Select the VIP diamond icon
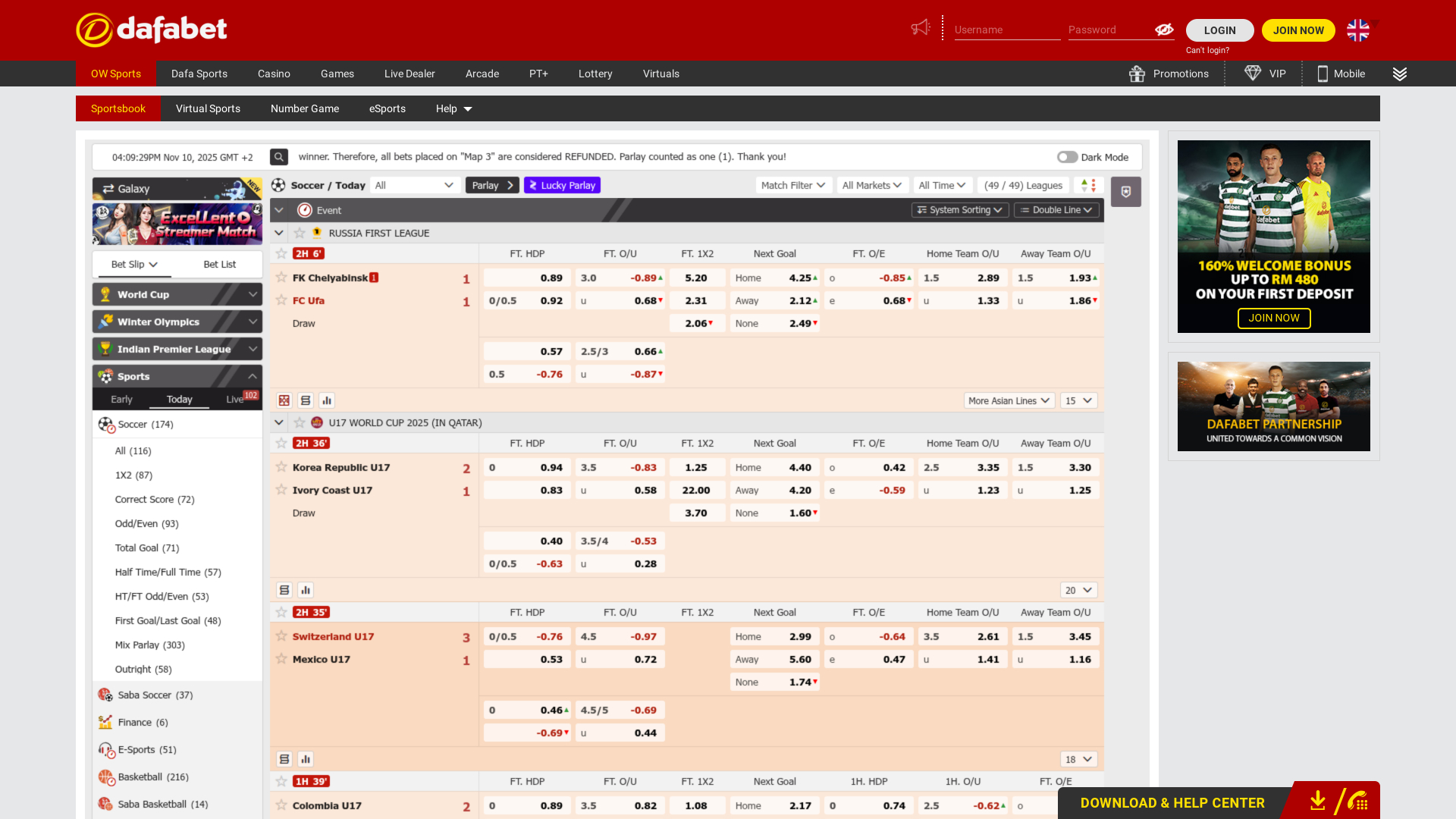The image size is (1456, 819). coord(1252,74)
